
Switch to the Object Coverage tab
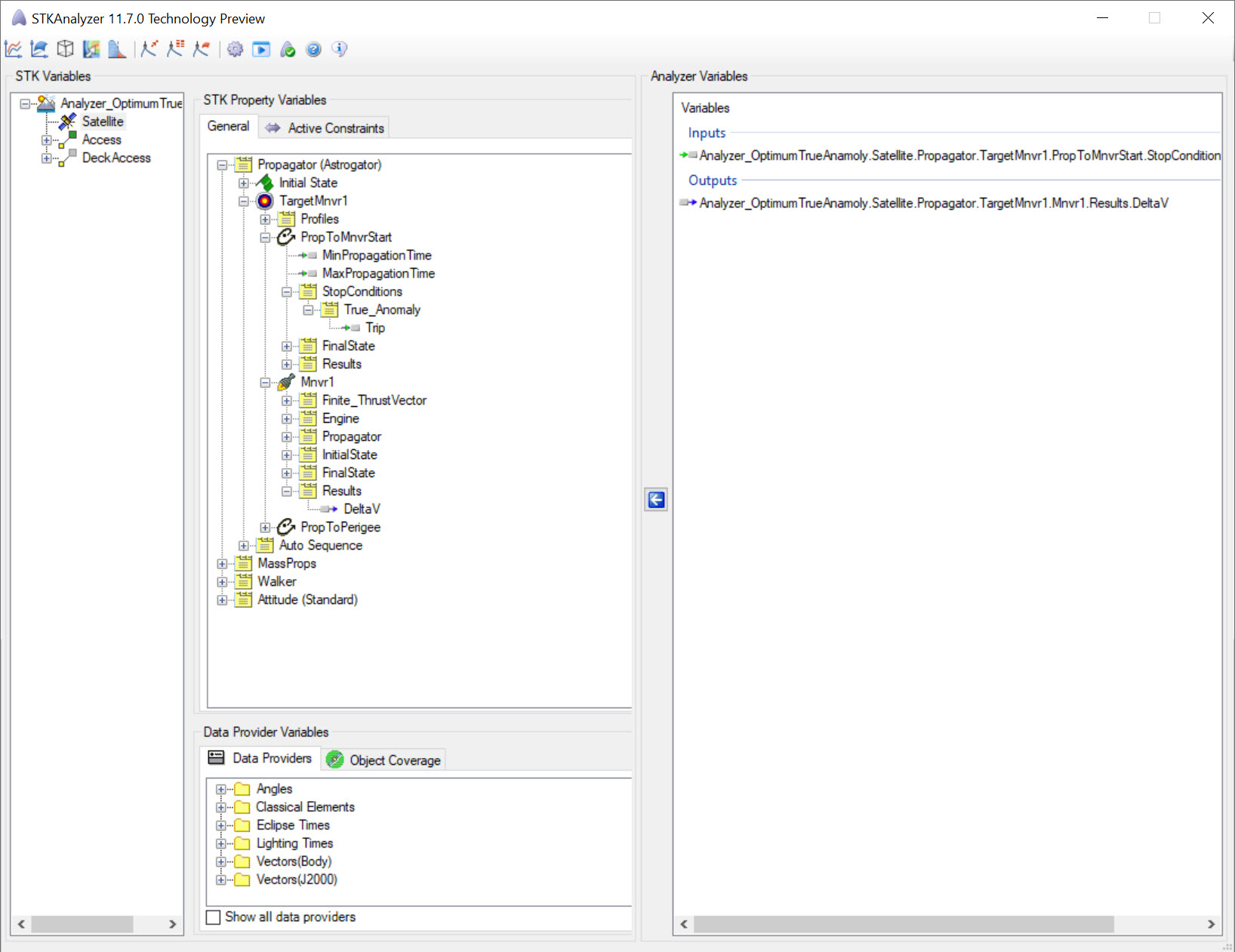pos(384,760)
